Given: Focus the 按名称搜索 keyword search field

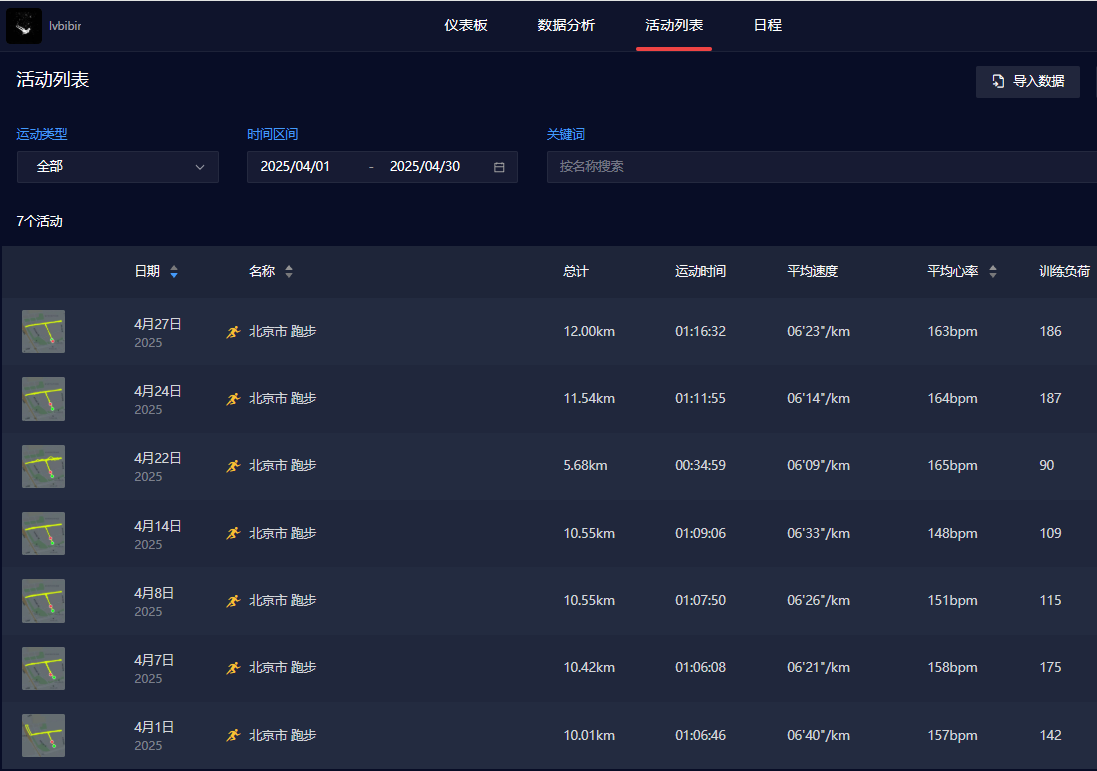Looking at the screenshot, I should [820, 167].
